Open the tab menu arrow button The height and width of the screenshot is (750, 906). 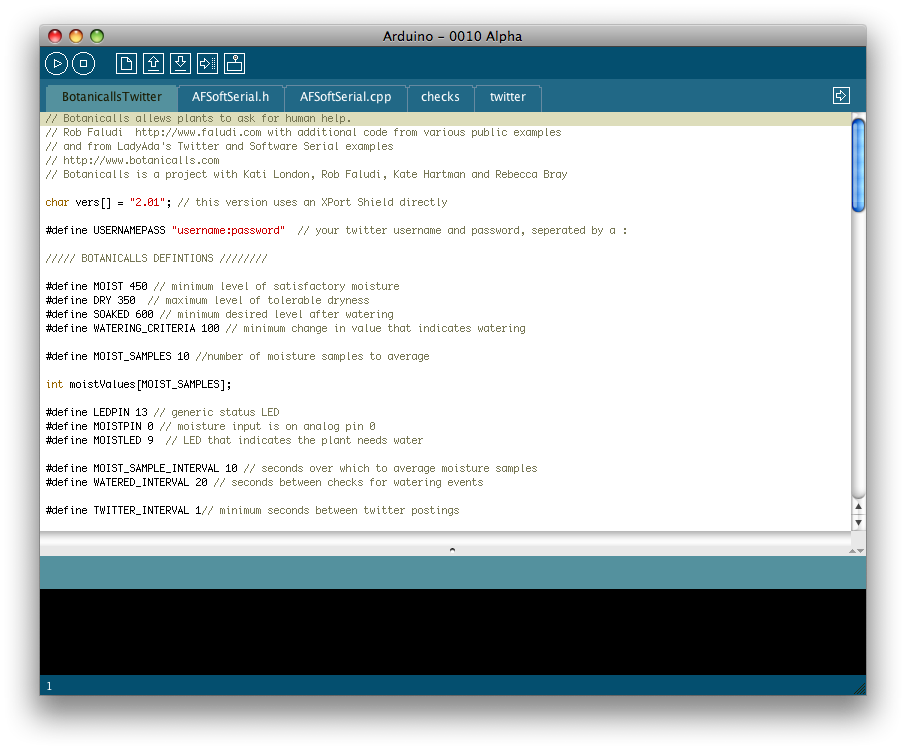(841, 95)
